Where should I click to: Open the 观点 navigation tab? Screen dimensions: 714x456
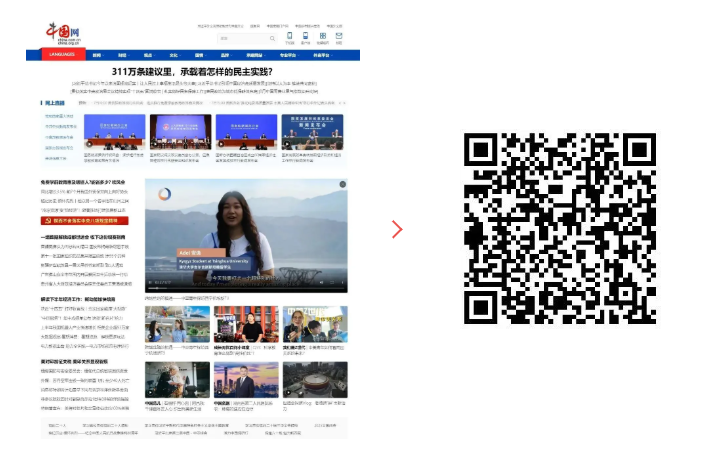point(148,56)
